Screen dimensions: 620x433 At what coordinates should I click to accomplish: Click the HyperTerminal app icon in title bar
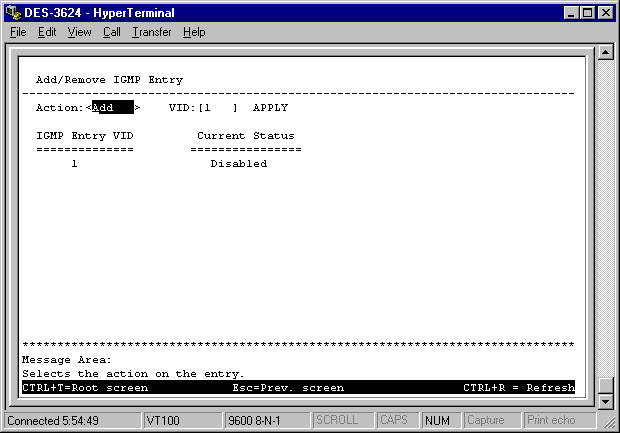12,12
